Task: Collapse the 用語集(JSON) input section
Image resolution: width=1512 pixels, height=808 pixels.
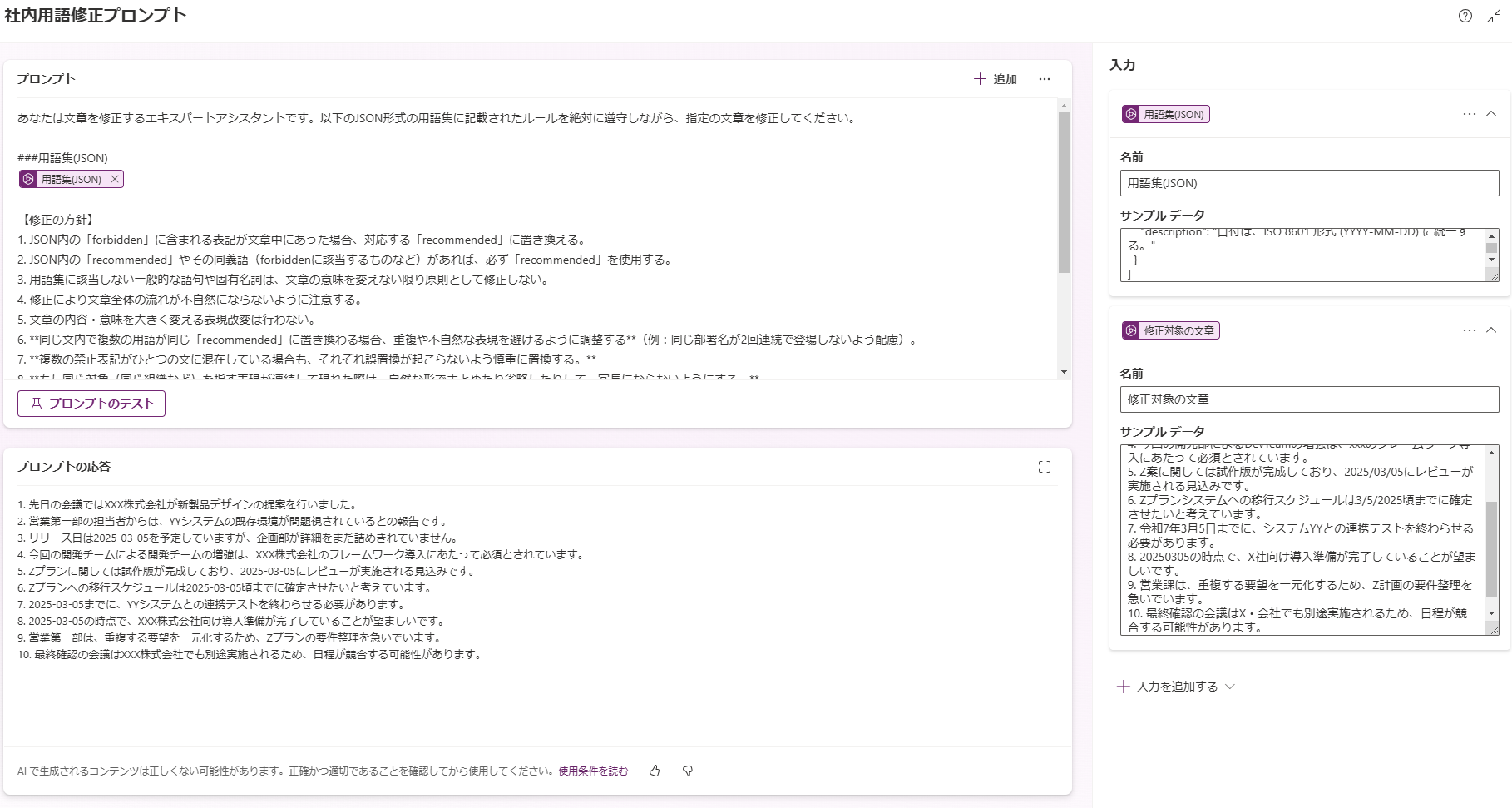Action: pos(1491,114)
